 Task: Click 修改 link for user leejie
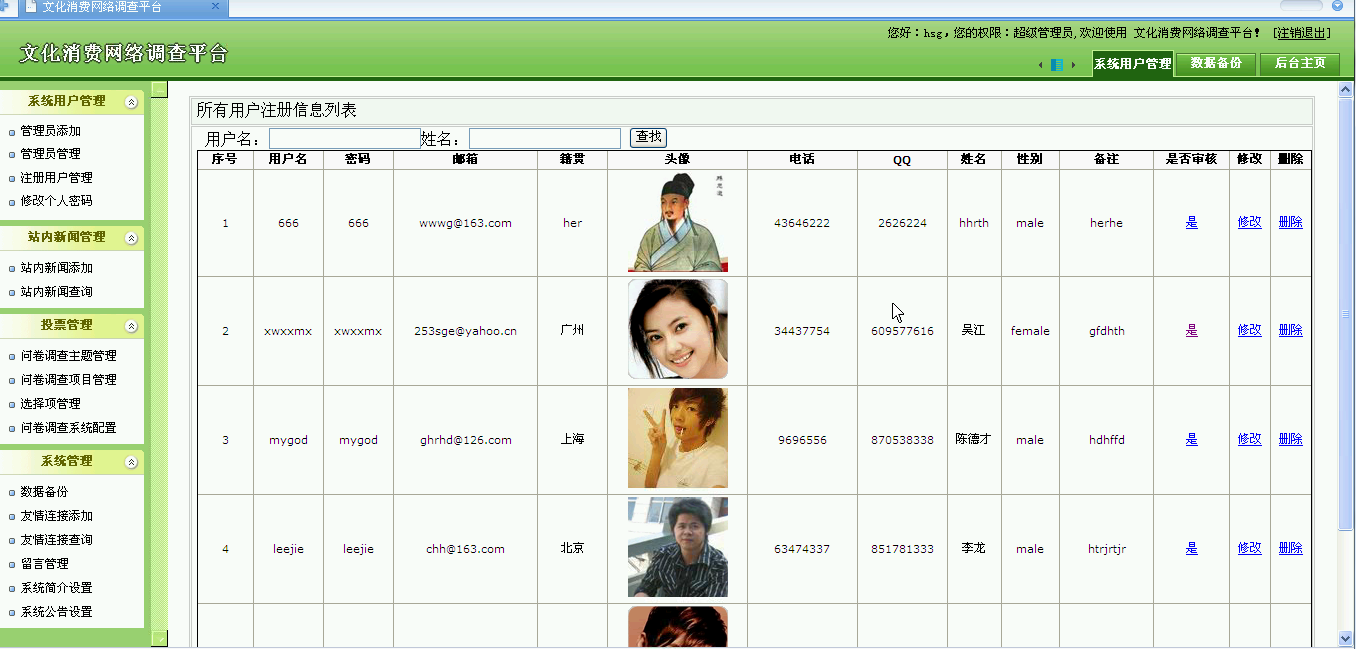(1249, 548)
